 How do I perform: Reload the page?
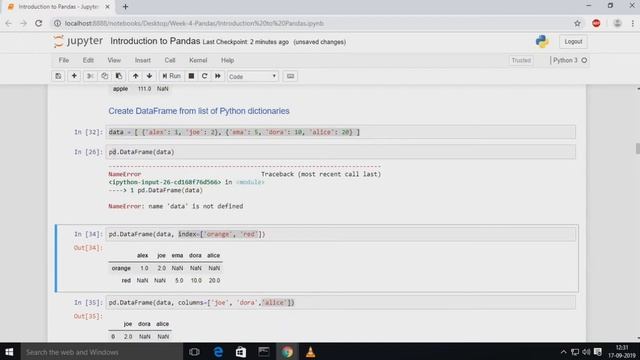(38, 23)
